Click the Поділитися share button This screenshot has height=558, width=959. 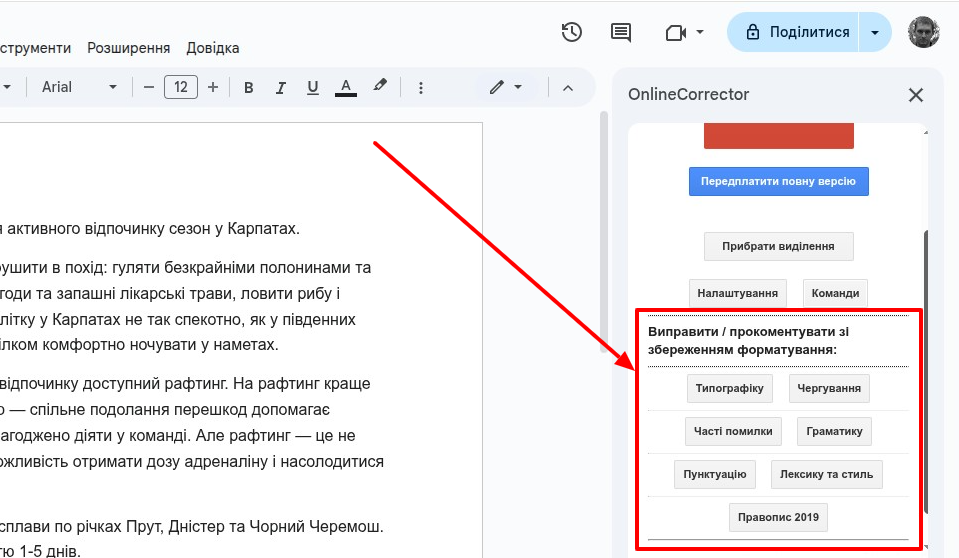click(793, 32)
